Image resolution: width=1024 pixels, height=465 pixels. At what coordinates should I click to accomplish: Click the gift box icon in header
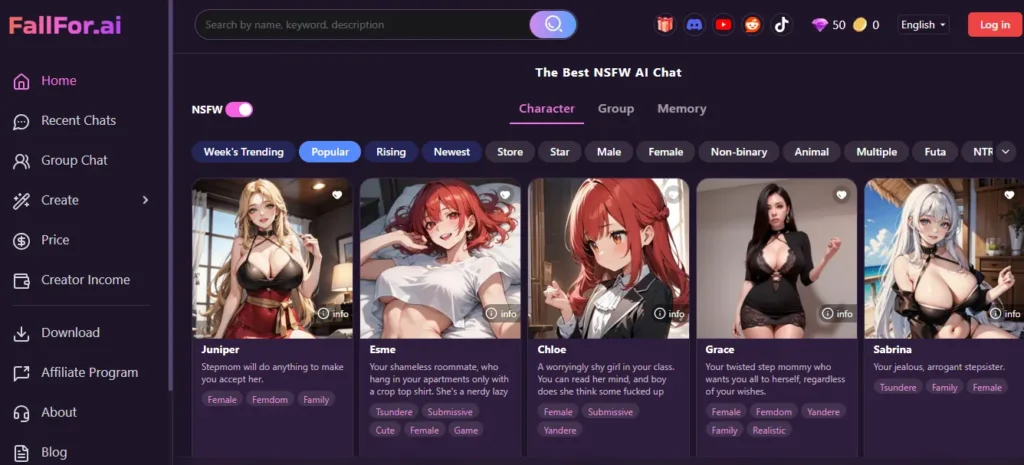[x=665, y=25]
